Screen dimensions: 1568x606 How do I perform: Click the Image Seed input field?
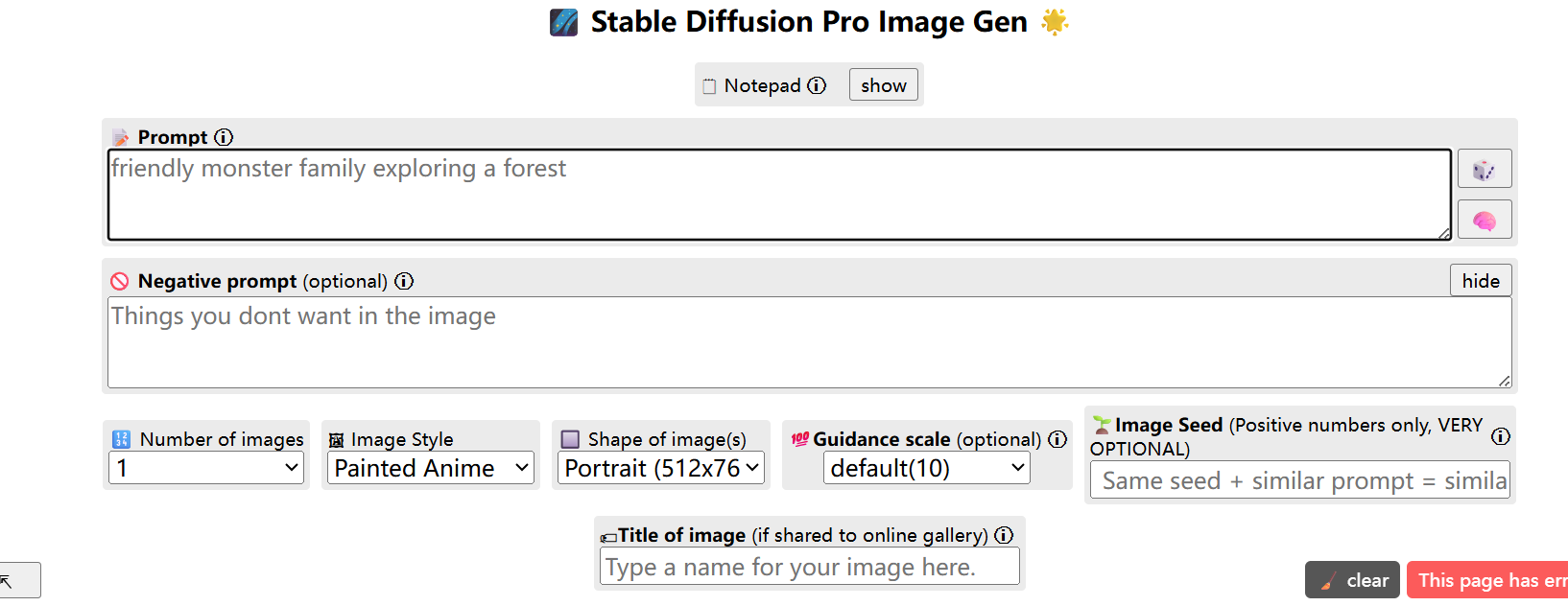click(x=1300, y=480)
